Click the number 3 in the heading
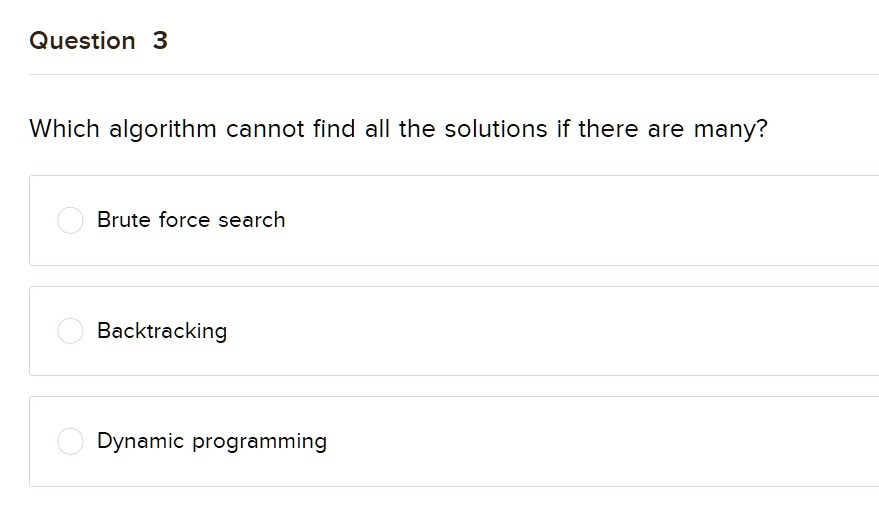 [160, 41]
